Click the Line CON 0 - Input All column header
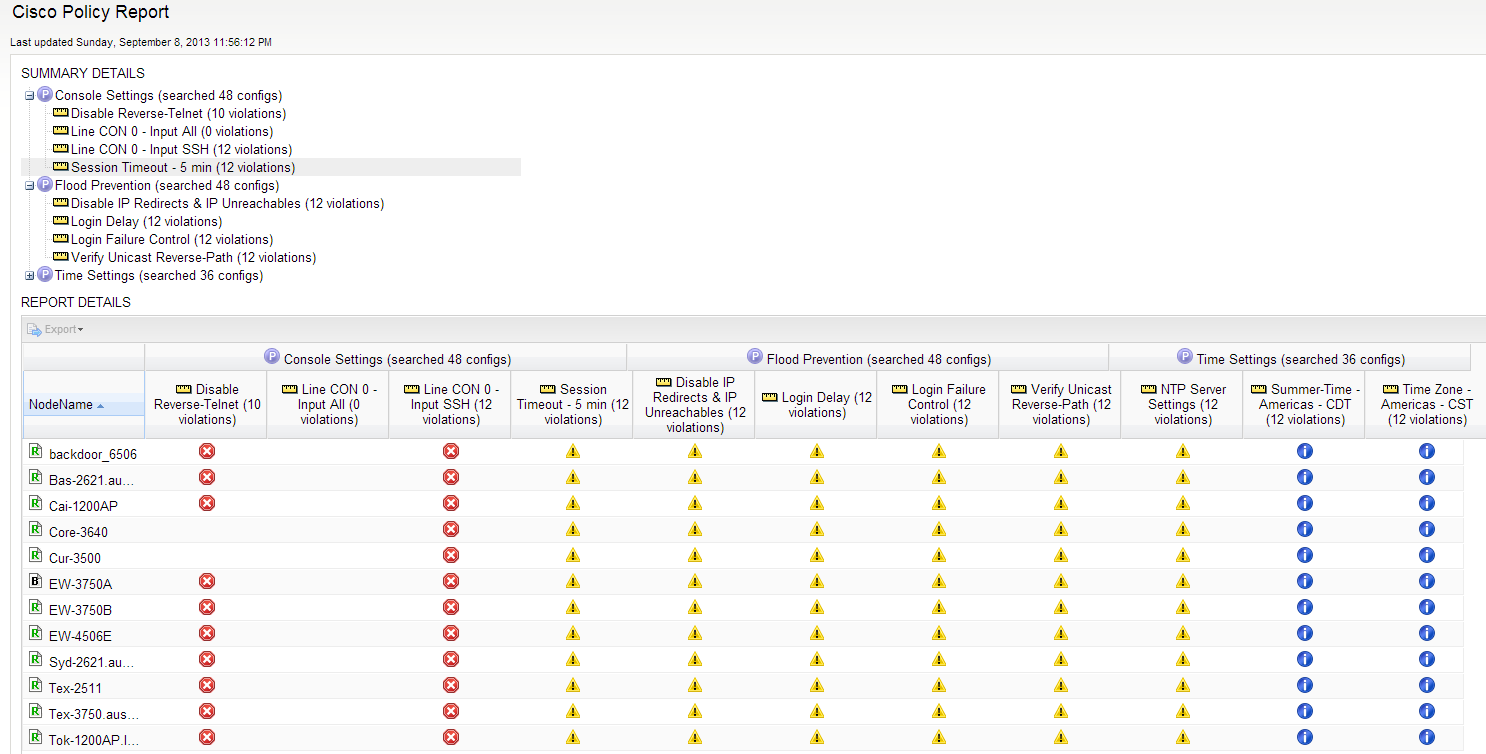Viewport: 1486px width, 754px height. tap(328, 405)
